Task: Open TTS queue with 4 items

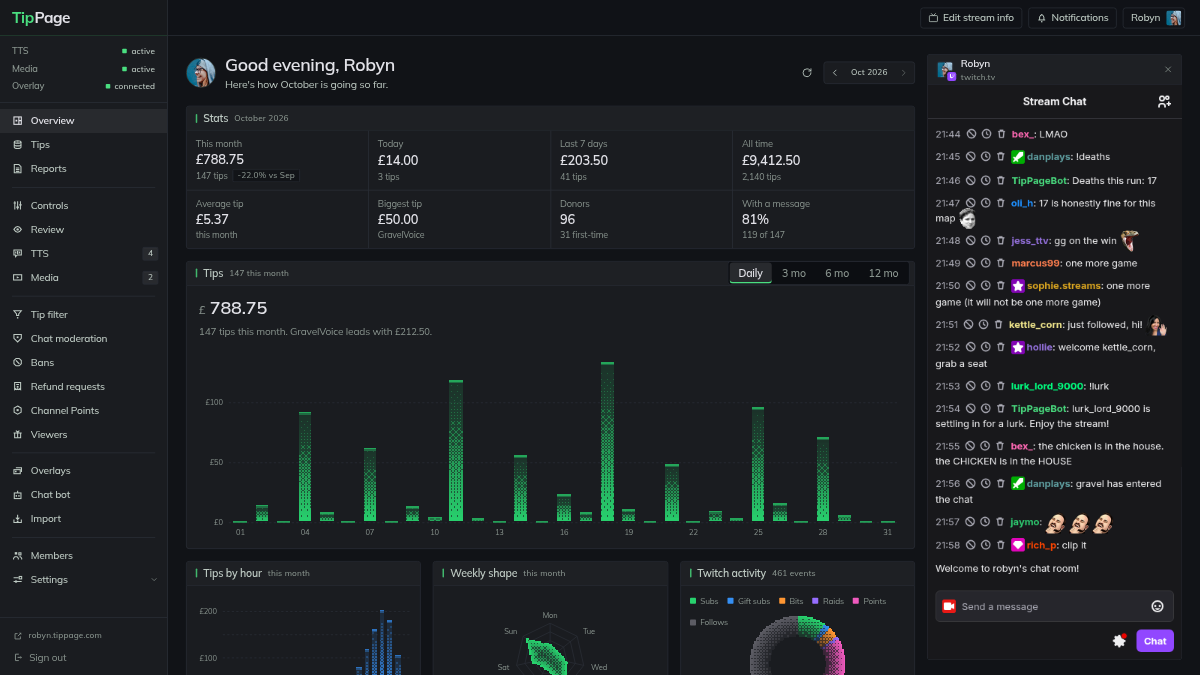Action: (83, 254)
